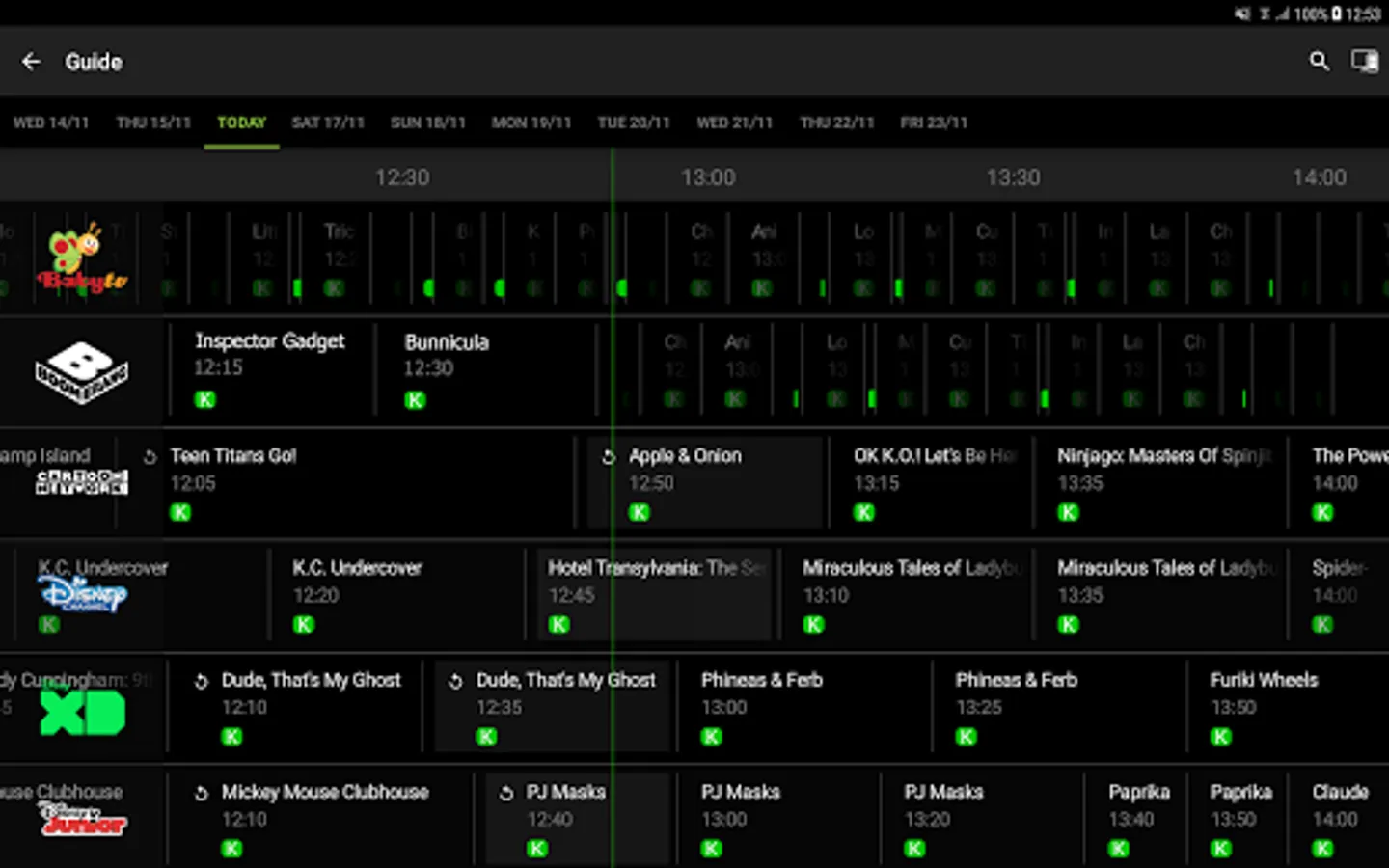Select the BabyTV channel logo

click(81, 258)
